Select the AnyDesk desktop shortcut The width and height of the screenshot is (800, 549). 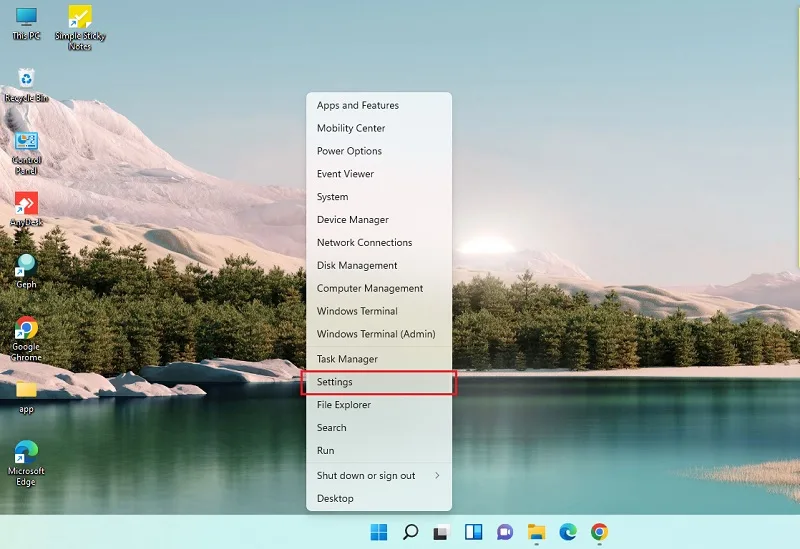(x=26, y=209)
